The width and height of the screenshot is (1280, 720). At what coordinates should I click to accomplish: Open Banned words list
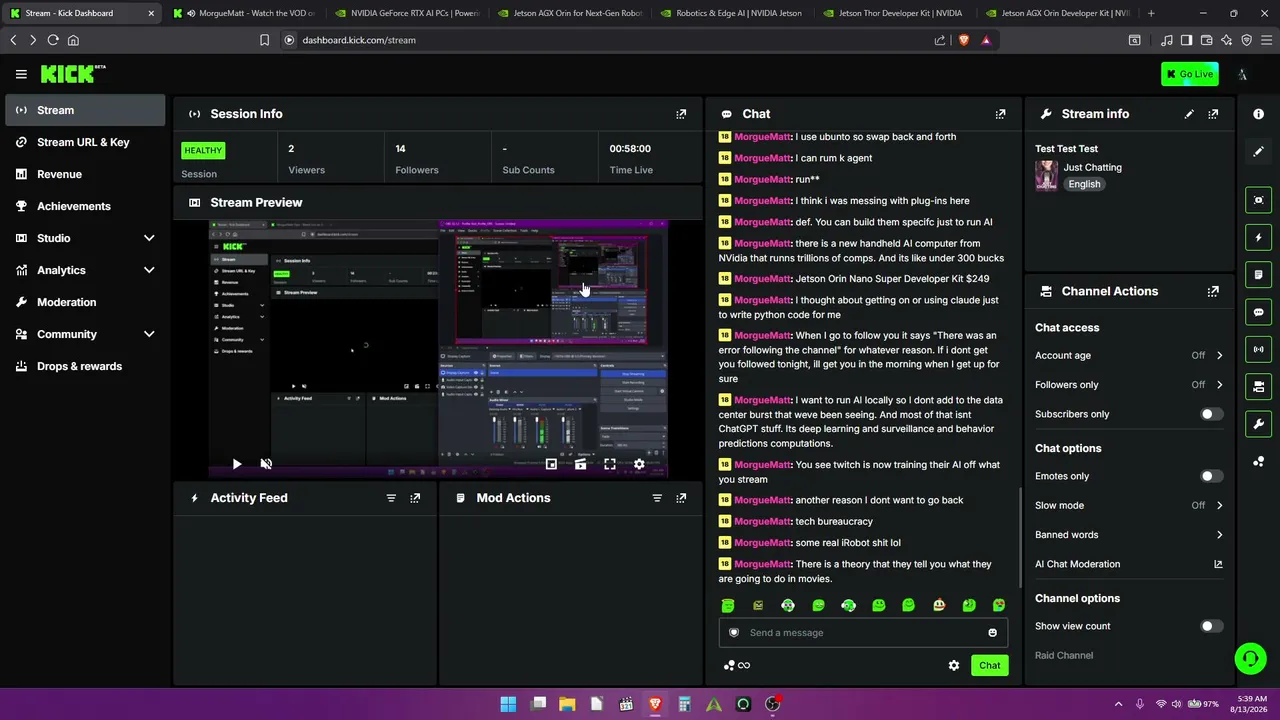1129,535
